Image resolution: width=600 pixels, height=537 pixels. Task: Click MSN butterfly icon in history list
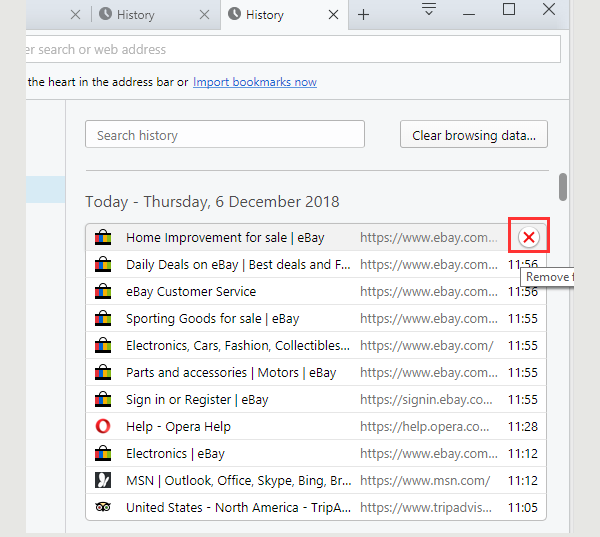103,480
